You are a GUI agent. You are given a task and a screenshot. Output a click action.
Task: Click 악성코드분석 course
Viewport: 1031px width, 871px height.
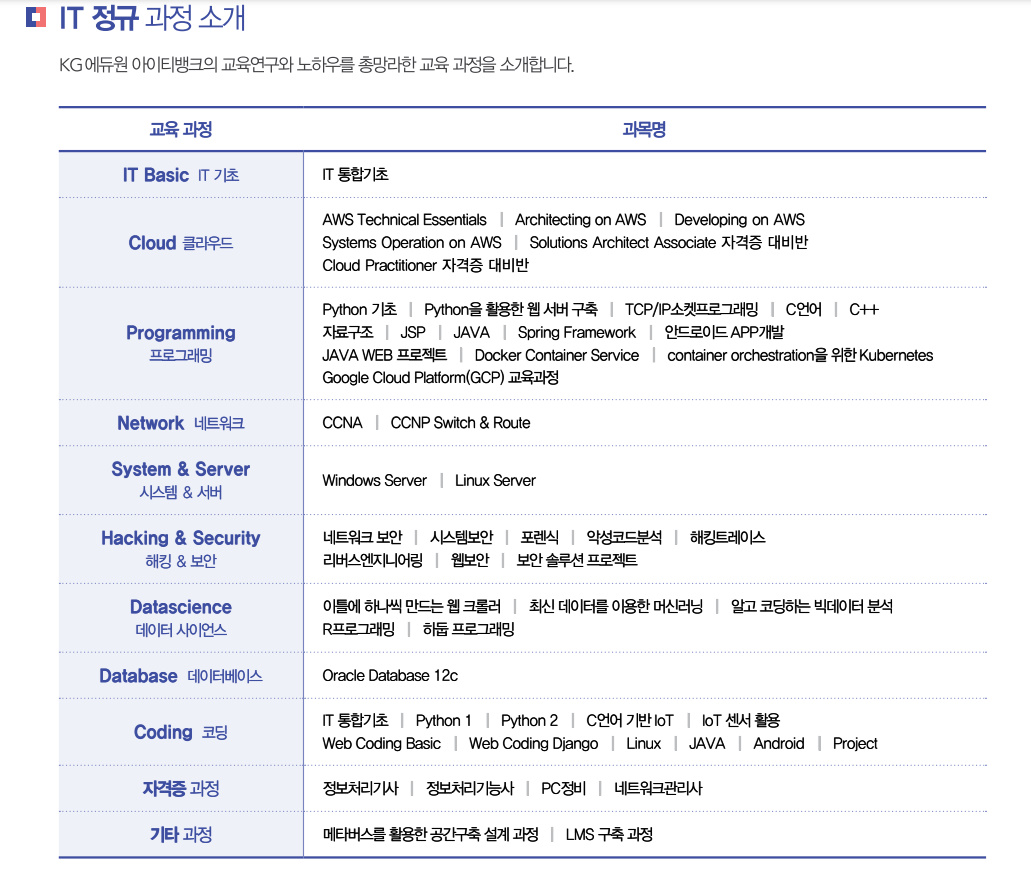(624, 538)
